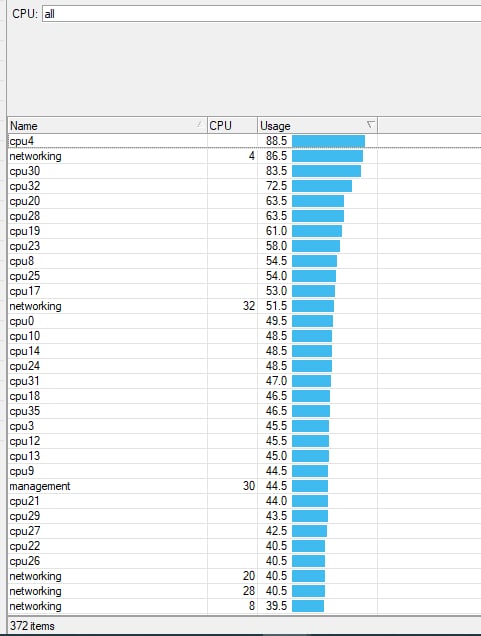This screenshot has height=636, width=481.
Task: Select the networking row with CPU 28
Action: tap(244, 591)
